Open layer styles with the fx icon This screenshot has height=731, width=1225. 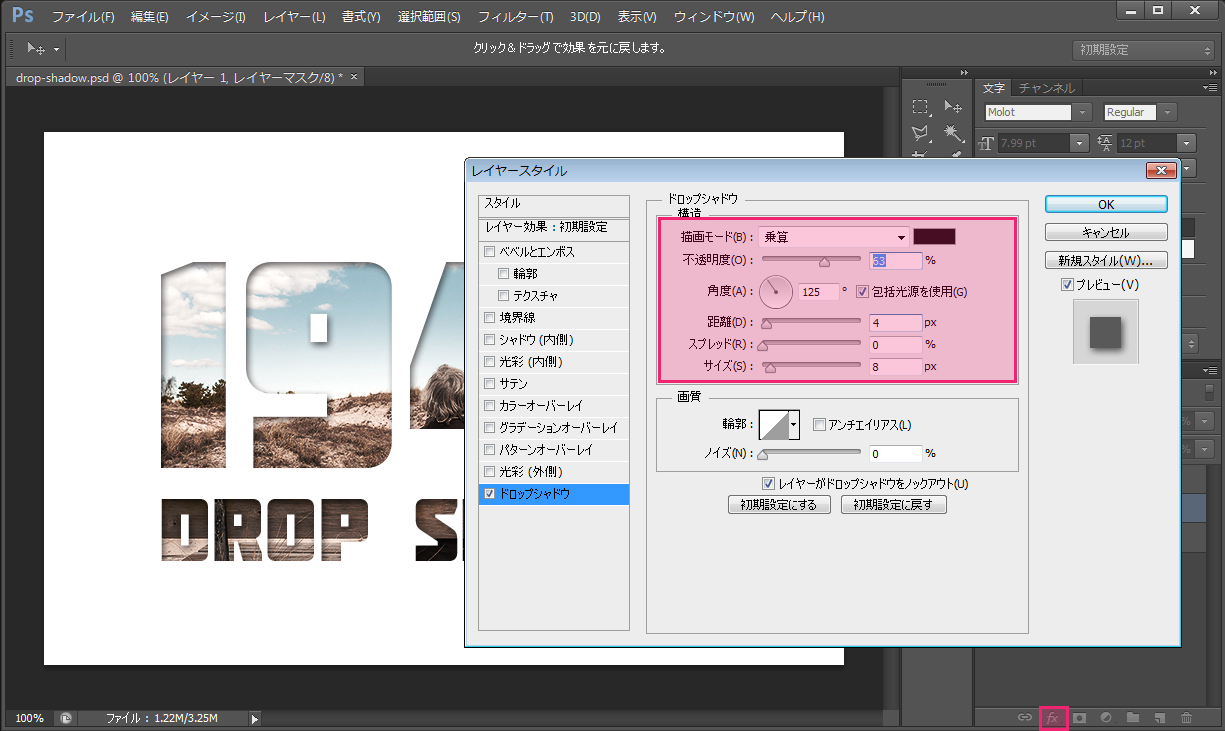(1052, 717)
